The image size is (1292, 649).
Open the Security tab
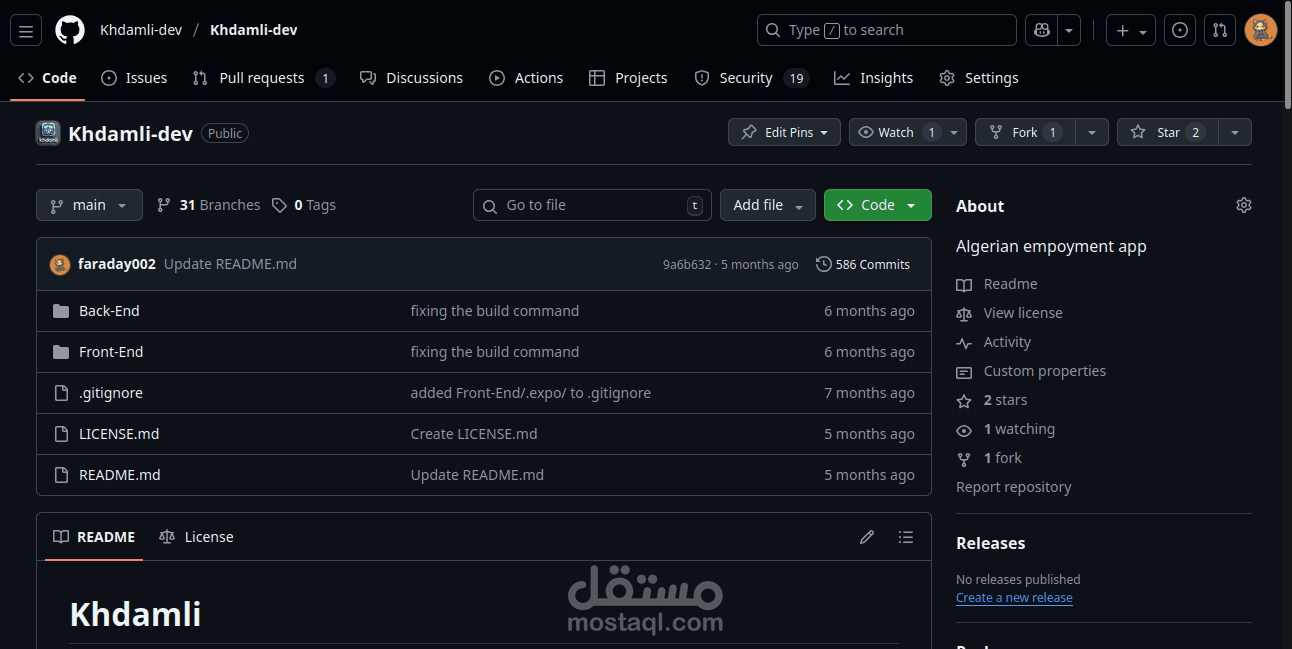tap(751, 78)
